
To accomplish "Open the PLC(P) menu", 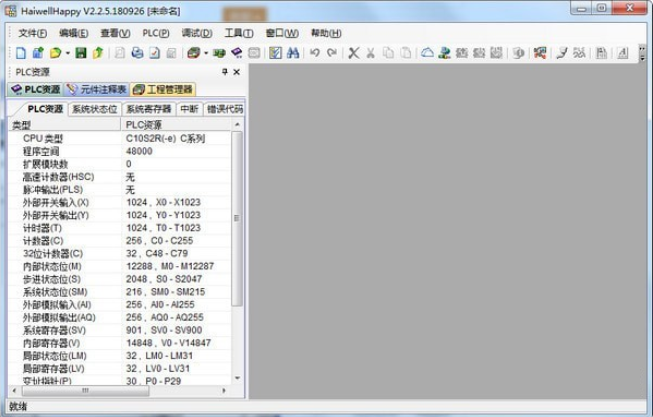I will (x=156, y=33).
